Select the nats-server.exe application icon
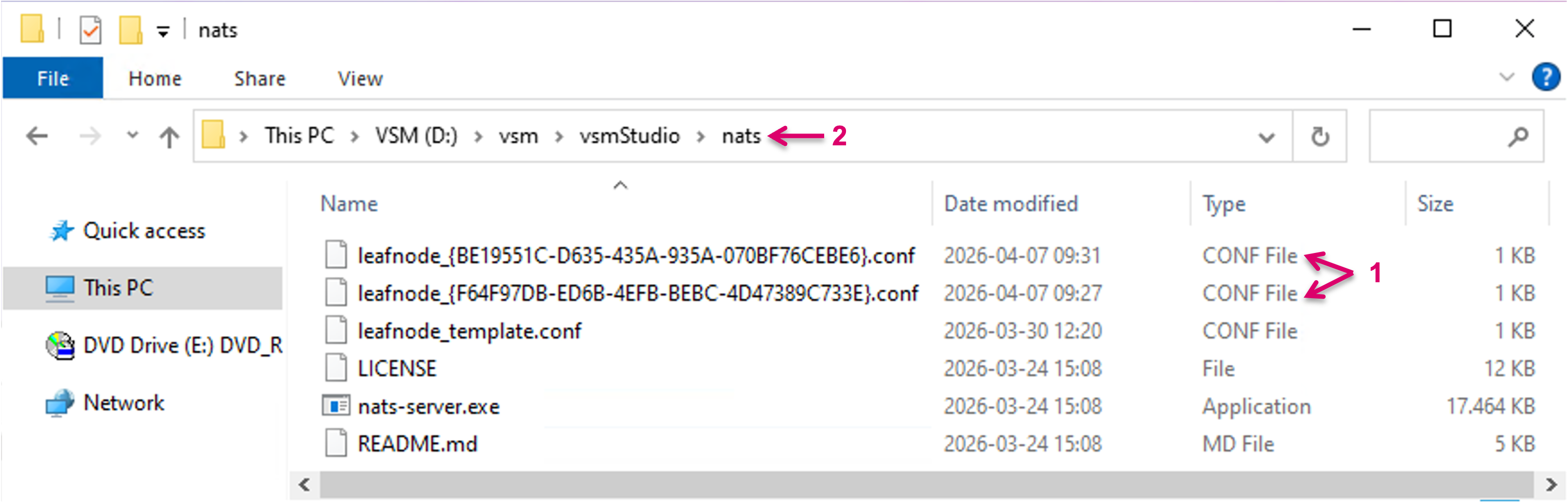Viewport: 1568px width, 502px height. [335, 406]
